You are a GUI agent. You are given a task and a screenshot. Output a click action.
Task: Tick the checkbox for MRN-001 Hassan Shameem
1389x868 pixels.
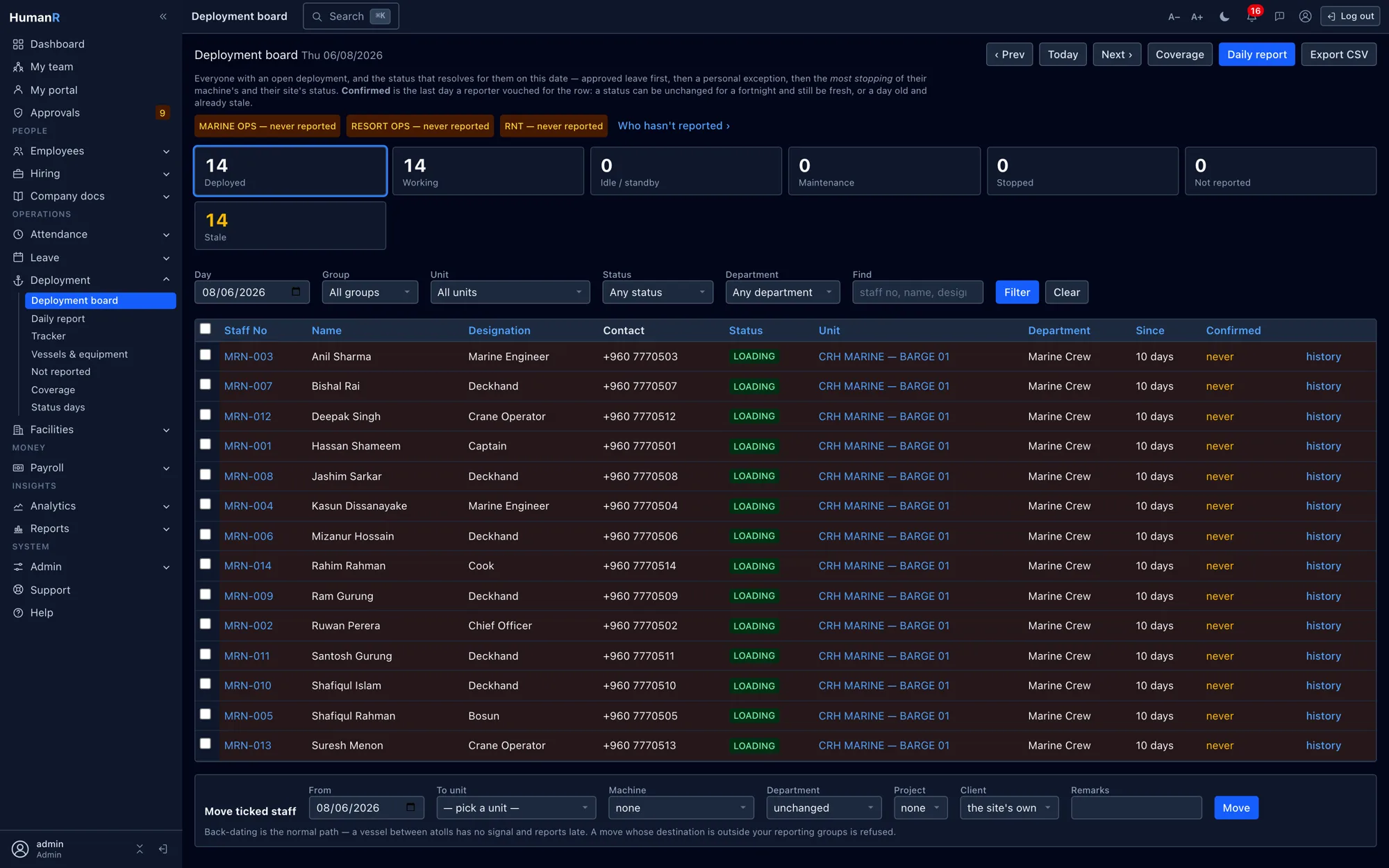(x=206, y=444)
